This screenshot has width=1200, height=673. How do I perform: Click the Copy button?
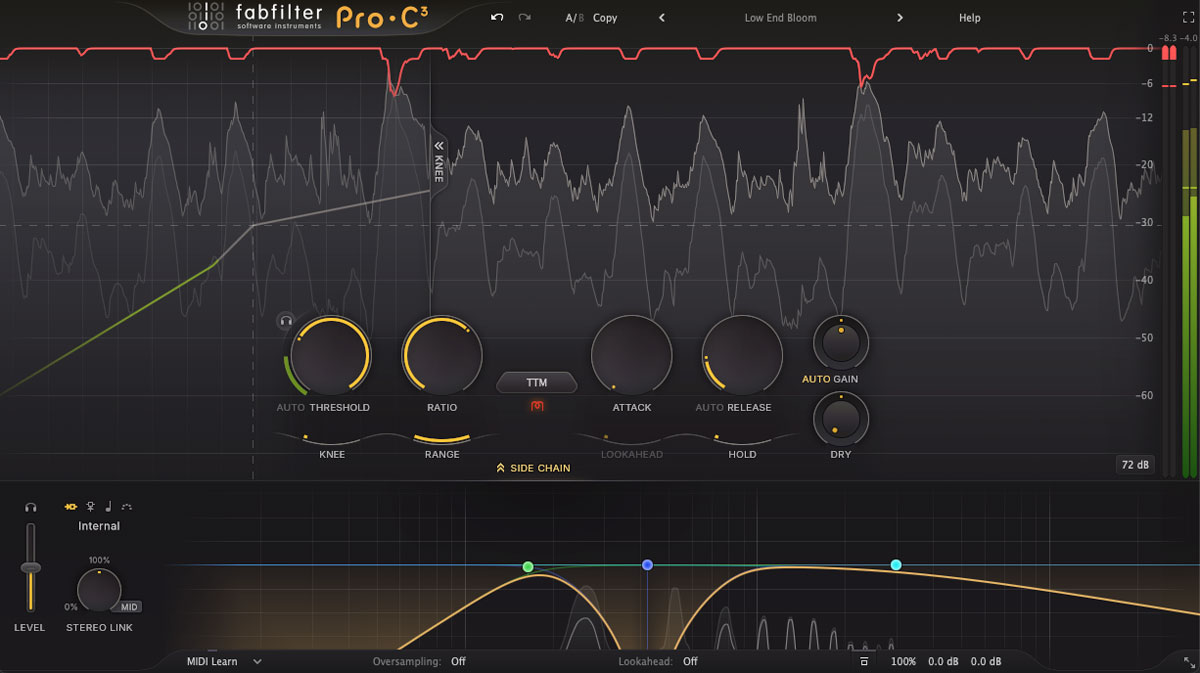(605, 18)
